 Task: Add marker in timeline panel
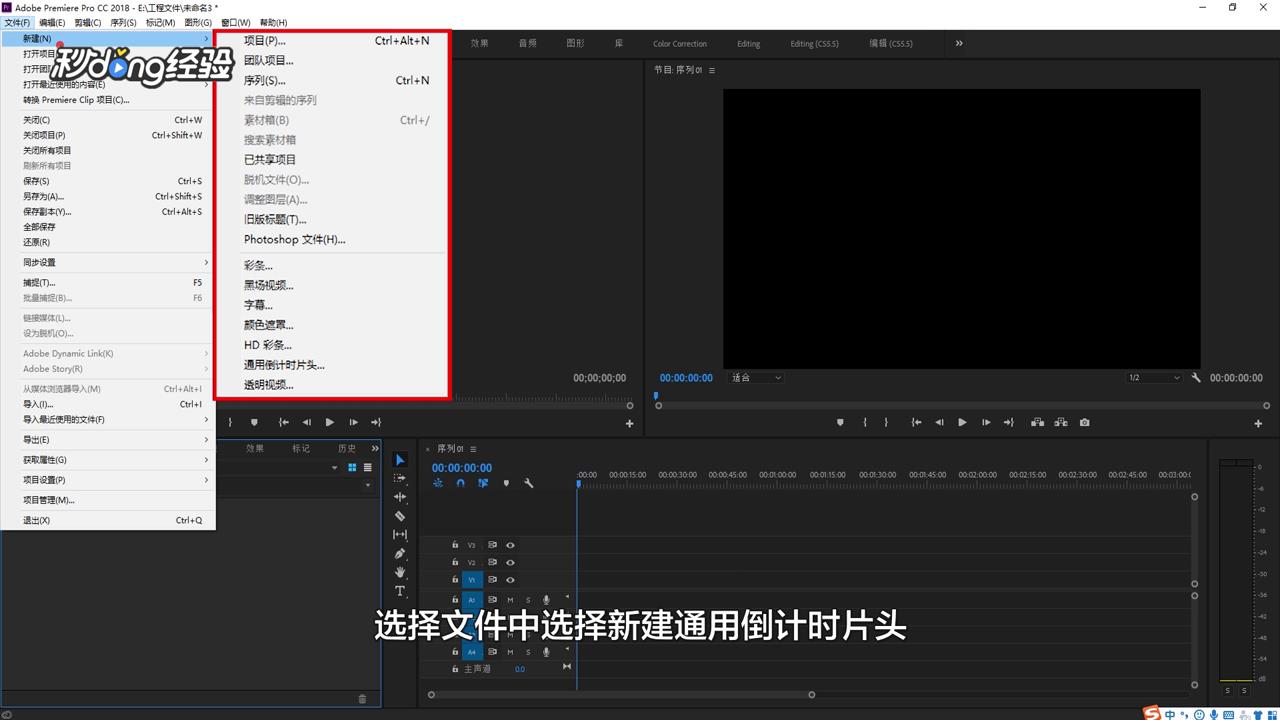coord(506,483)
